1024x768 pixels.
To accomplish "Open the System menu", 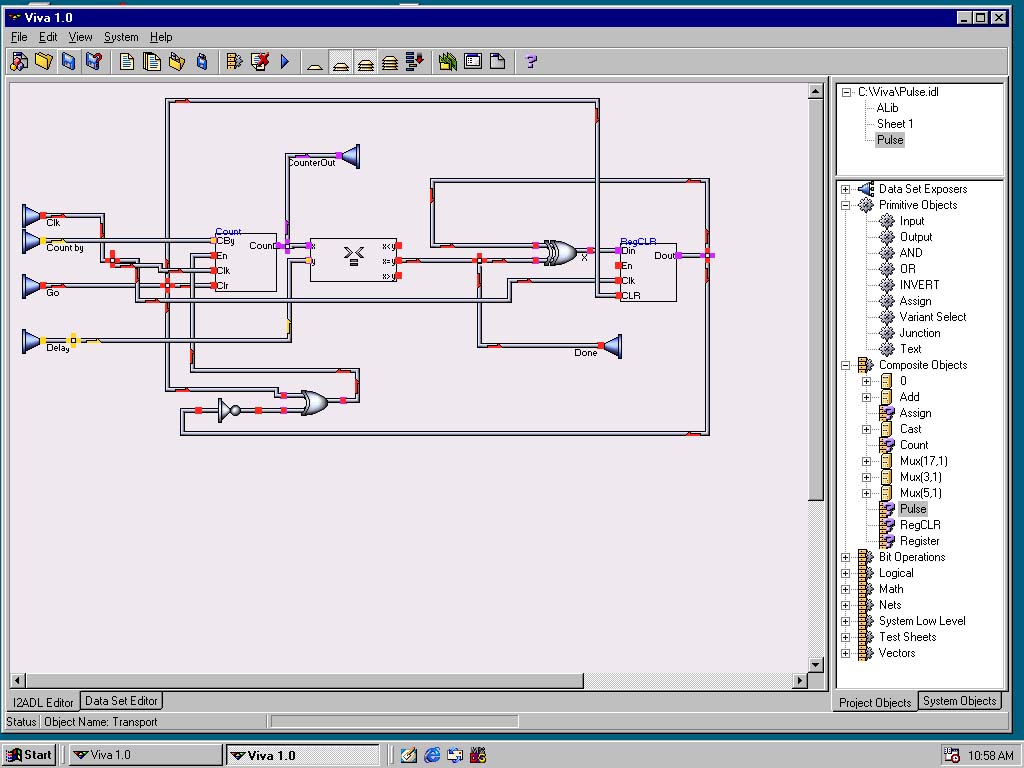I will click(x=121, y=37).
